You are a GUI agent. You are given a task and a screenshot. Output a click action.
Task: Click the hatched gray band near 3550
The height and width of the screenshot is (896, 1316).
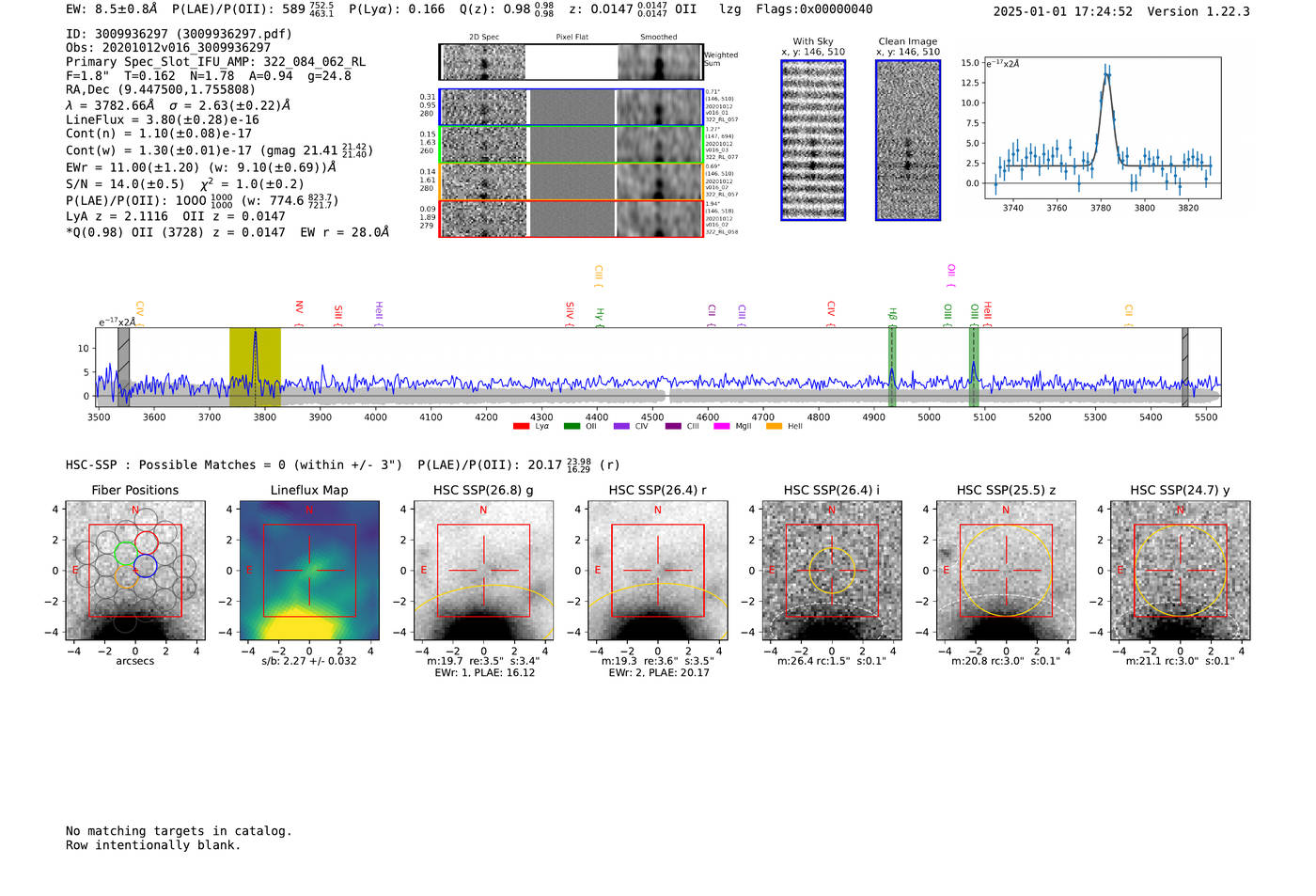click(x=123, y=368)
